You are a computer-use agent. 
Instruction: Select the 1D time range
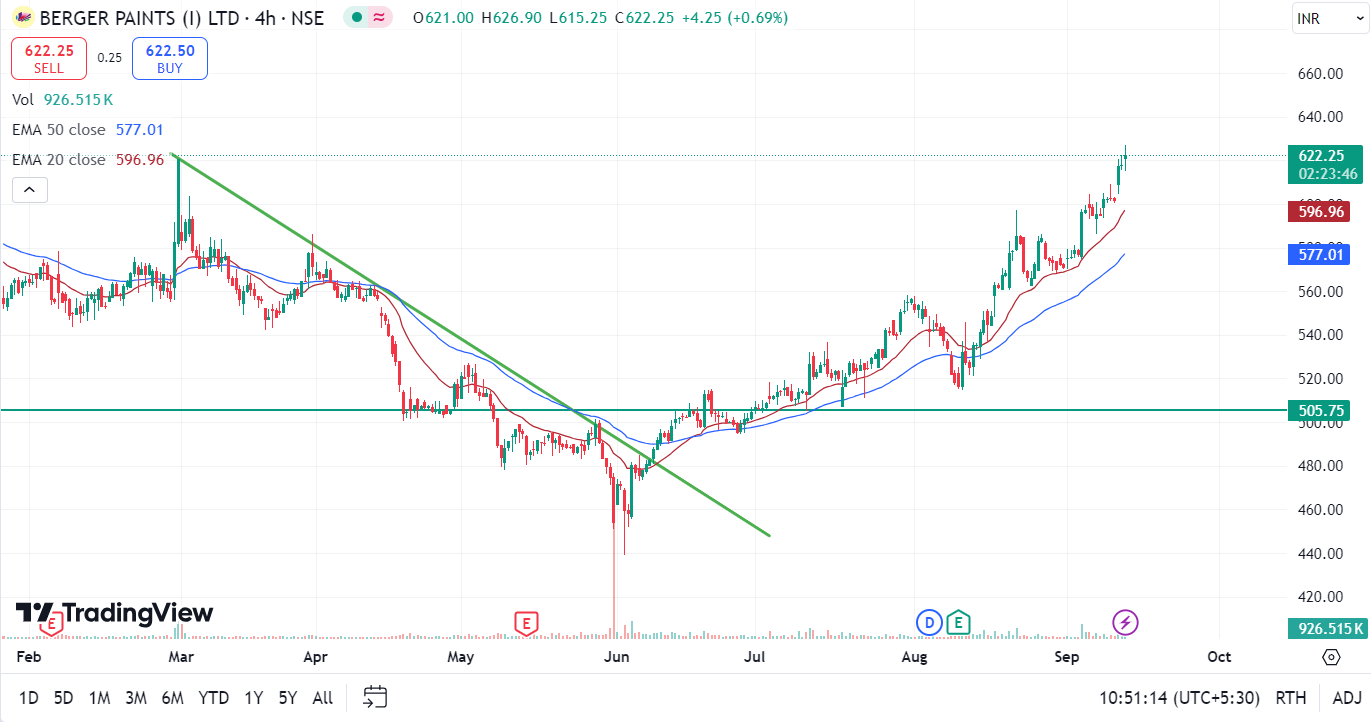click(29, 698)
